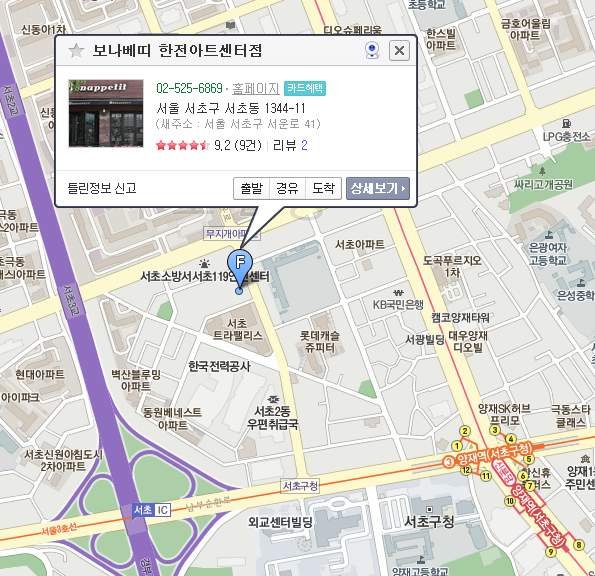Toggle the favorite star for 보나베띠
The width and height of the screenshot is (595, 576).
(76, 50)
